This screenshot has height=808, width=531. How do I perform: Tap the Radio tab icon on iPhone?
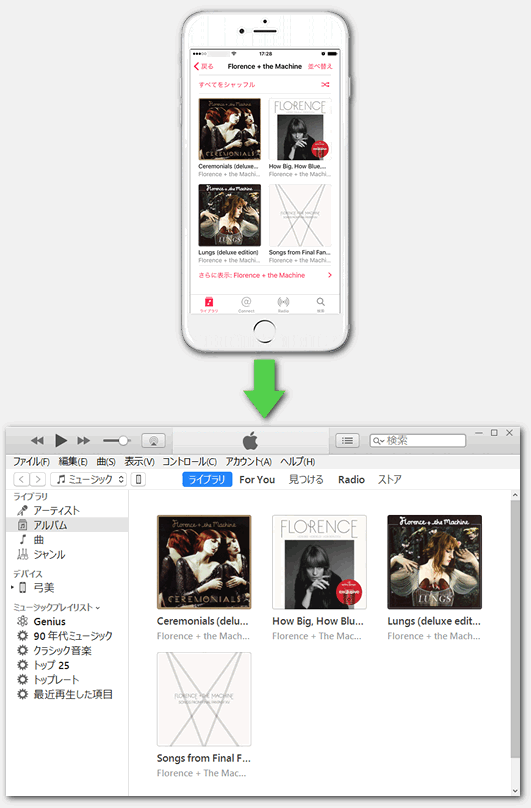[x=283, y=304]
